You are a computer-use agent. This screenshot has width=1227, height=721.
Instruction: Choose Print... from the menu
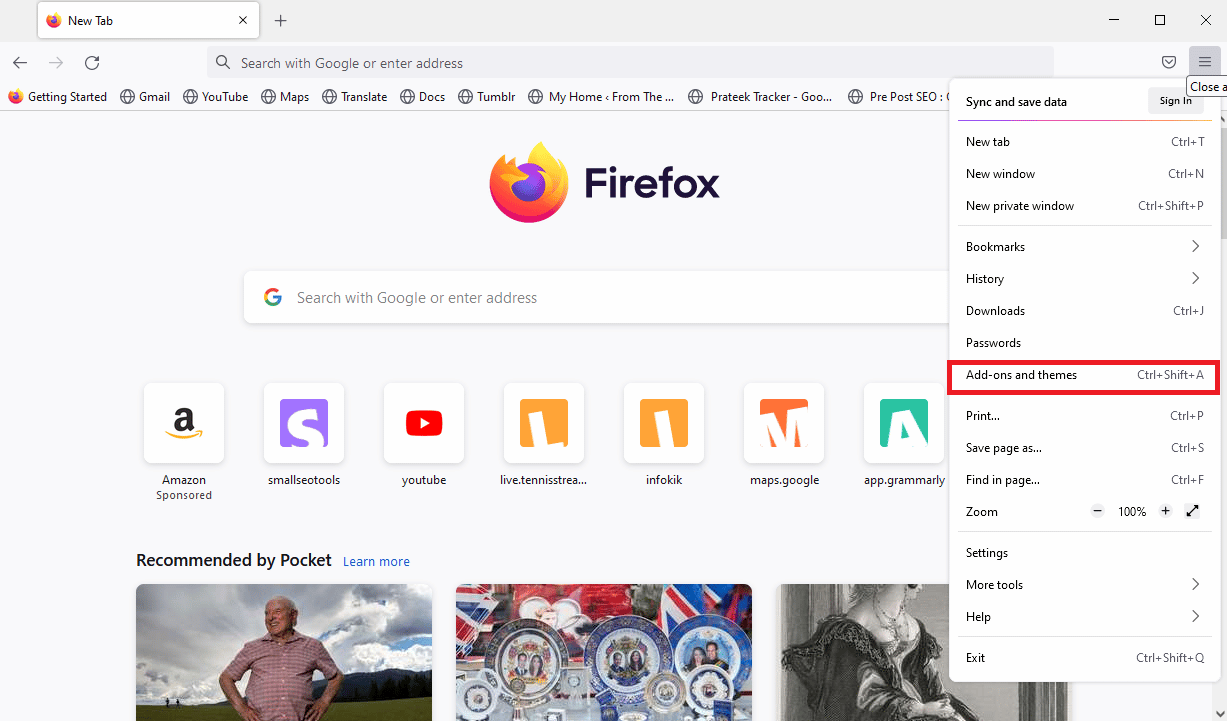pos(1084,415)
